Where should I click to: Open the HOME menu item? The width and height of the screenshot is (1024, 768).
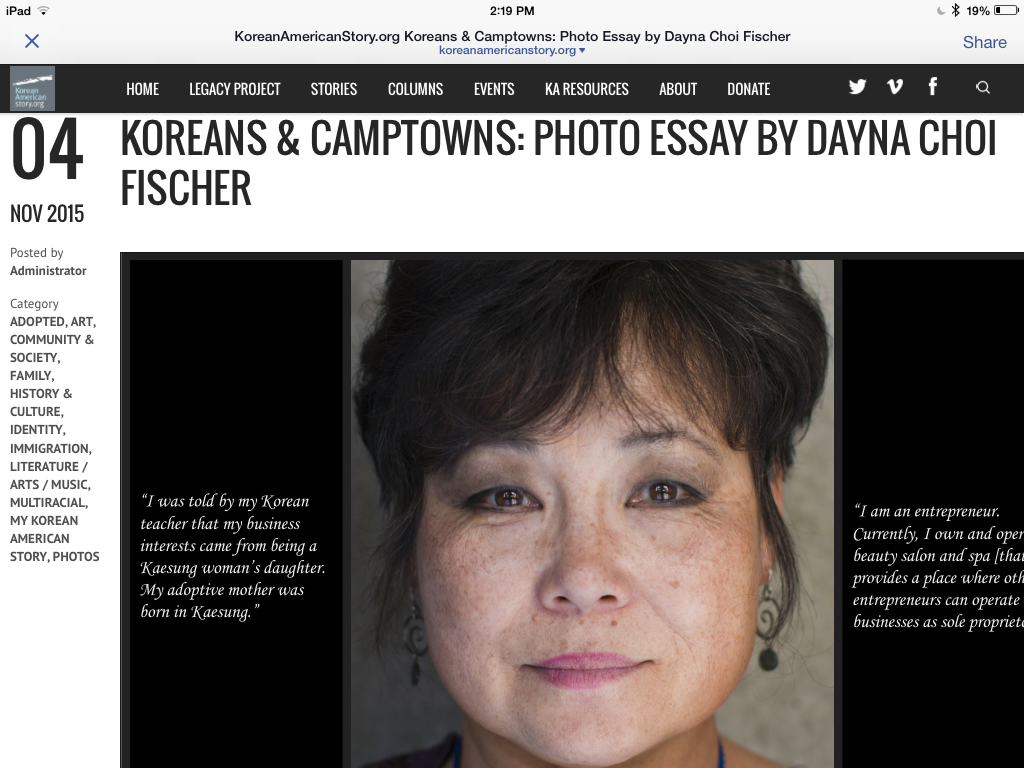pos(142,89)
